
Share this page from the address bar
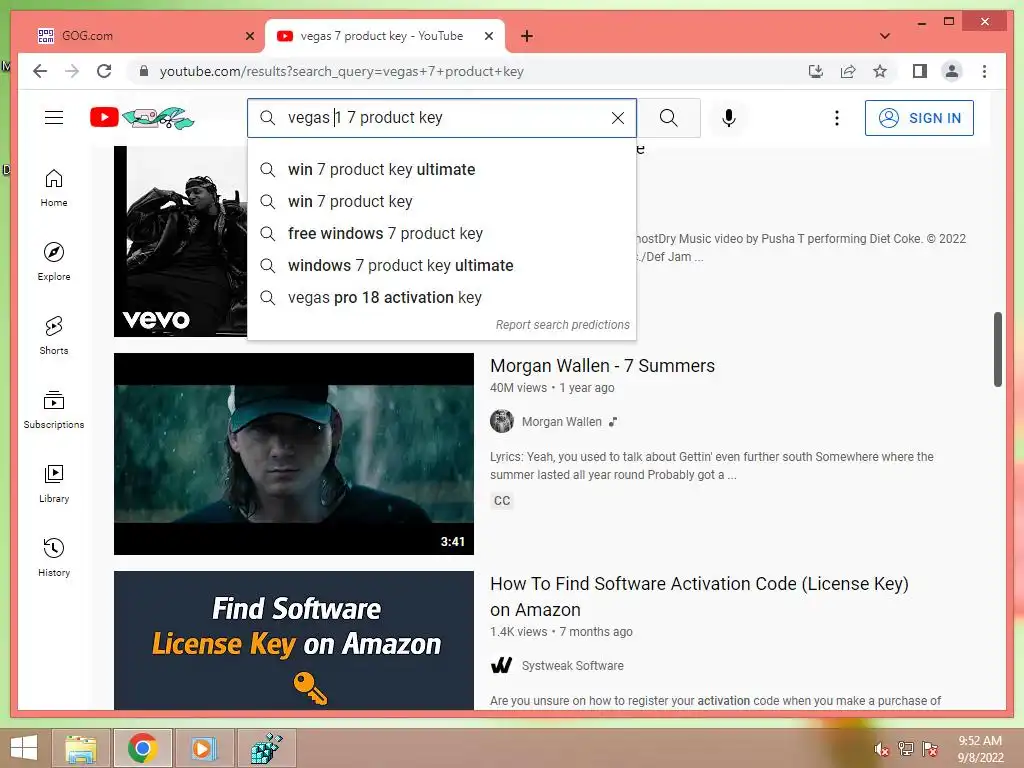(848, 71)
